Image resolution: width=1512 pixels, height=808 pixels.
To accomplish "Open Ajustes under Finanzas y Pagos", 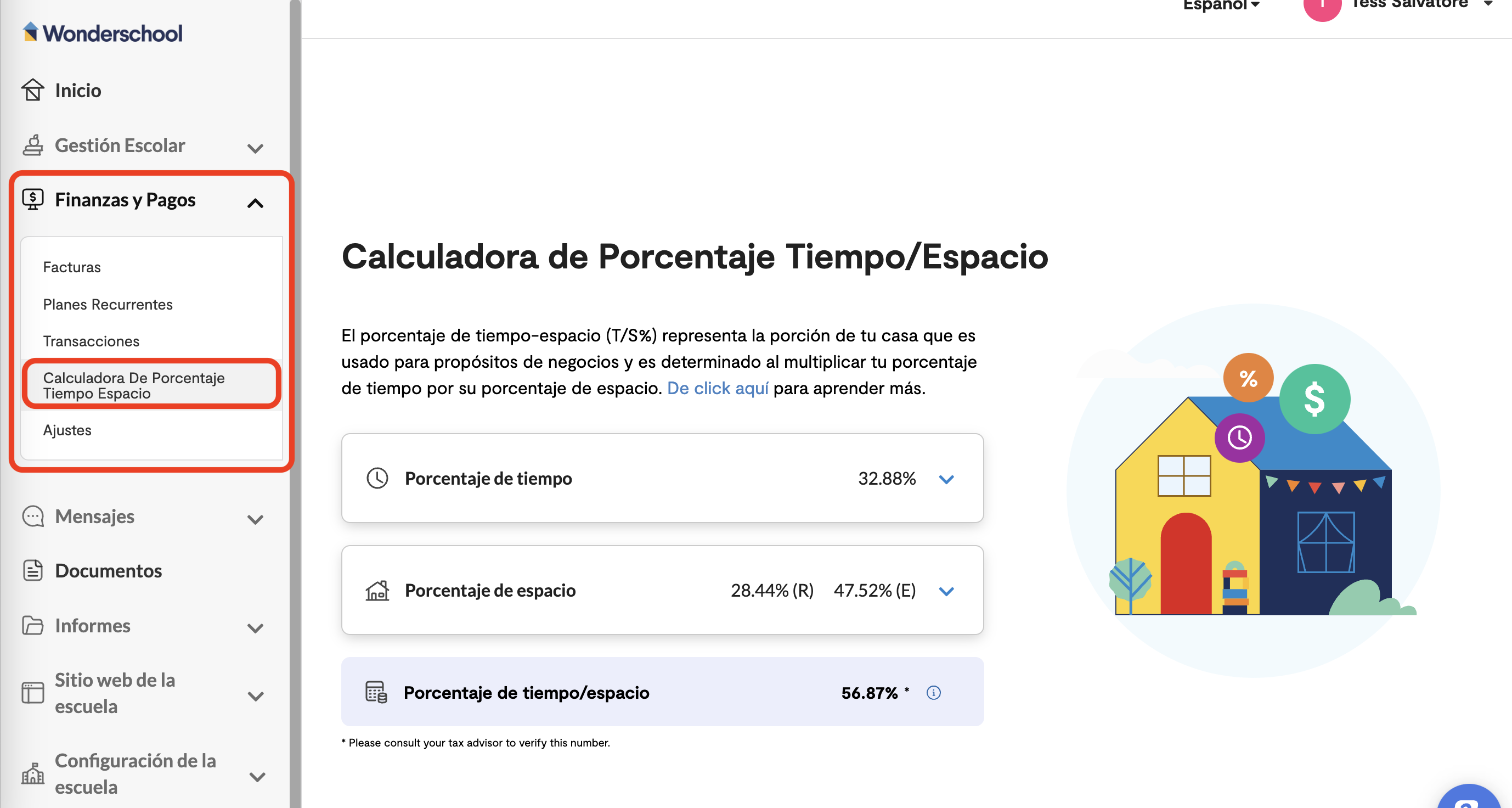I will point(67,430).
